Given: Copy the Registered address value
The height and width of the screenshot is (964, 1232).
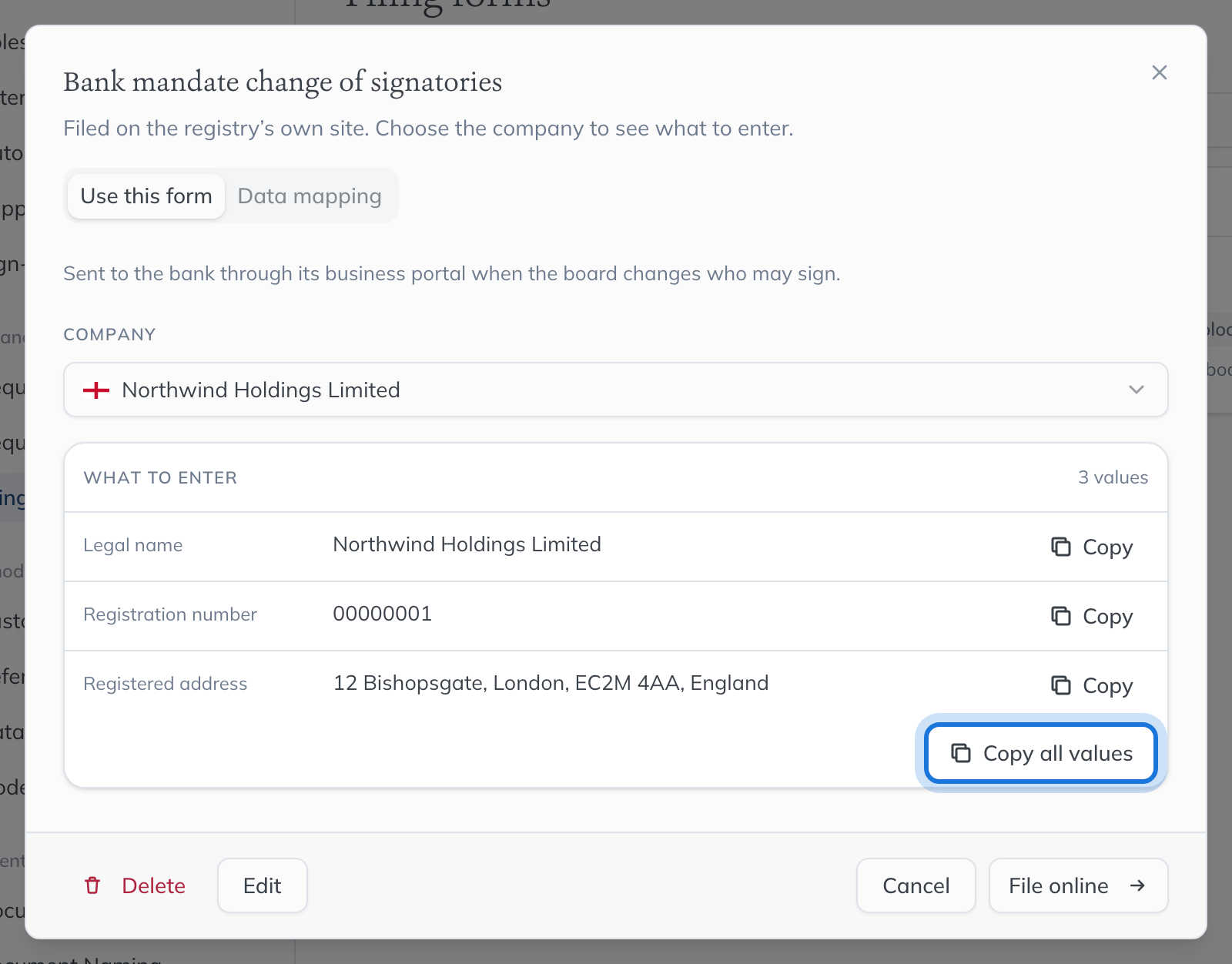Looking at the screenshot, I should tap(1092, 685).
